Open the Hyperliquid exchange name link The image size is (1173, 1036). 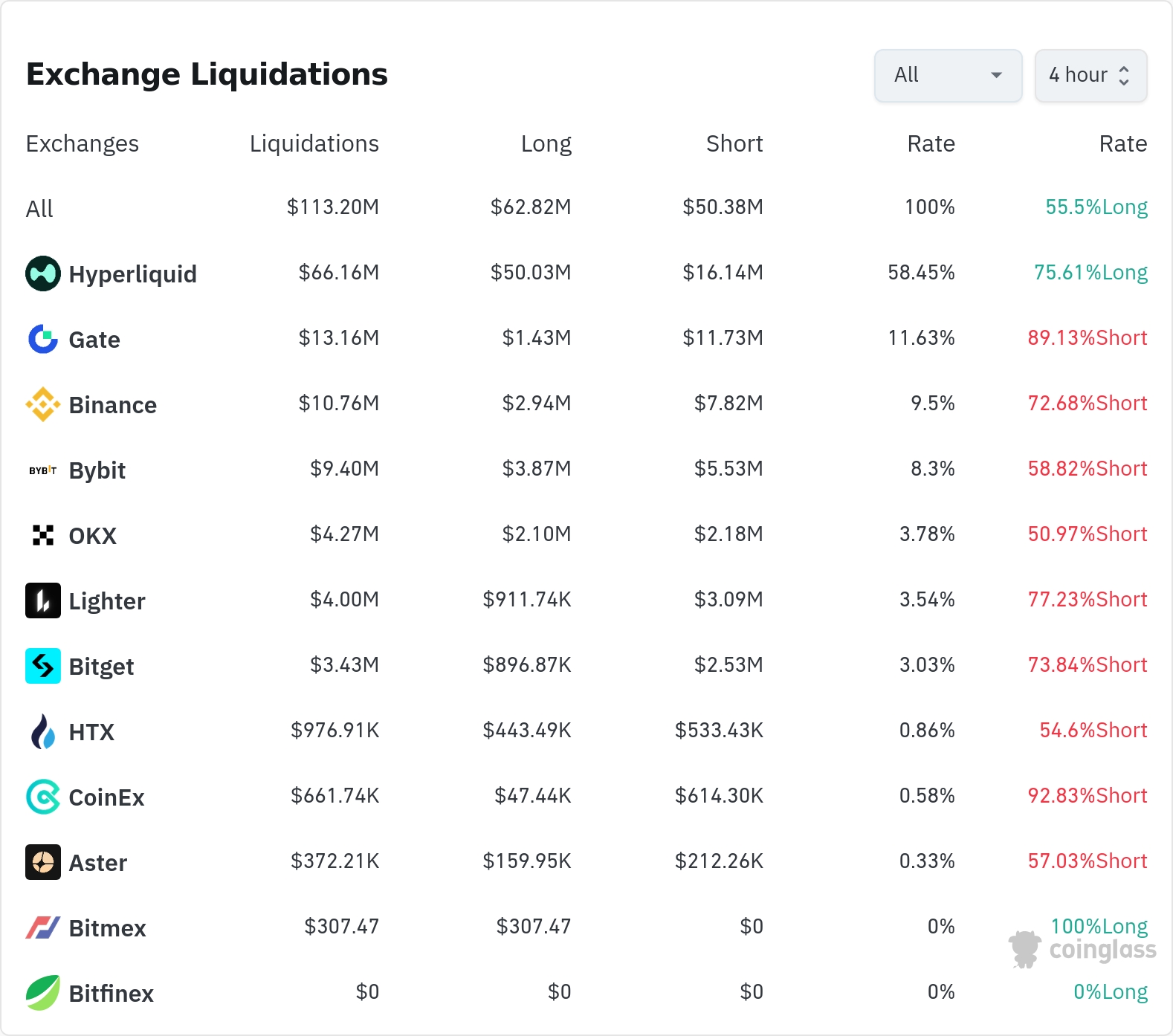click(132, 274)
